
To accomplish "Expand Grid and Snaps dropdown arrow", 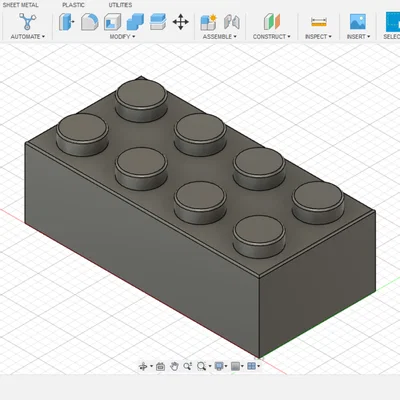I will [242, 366].
